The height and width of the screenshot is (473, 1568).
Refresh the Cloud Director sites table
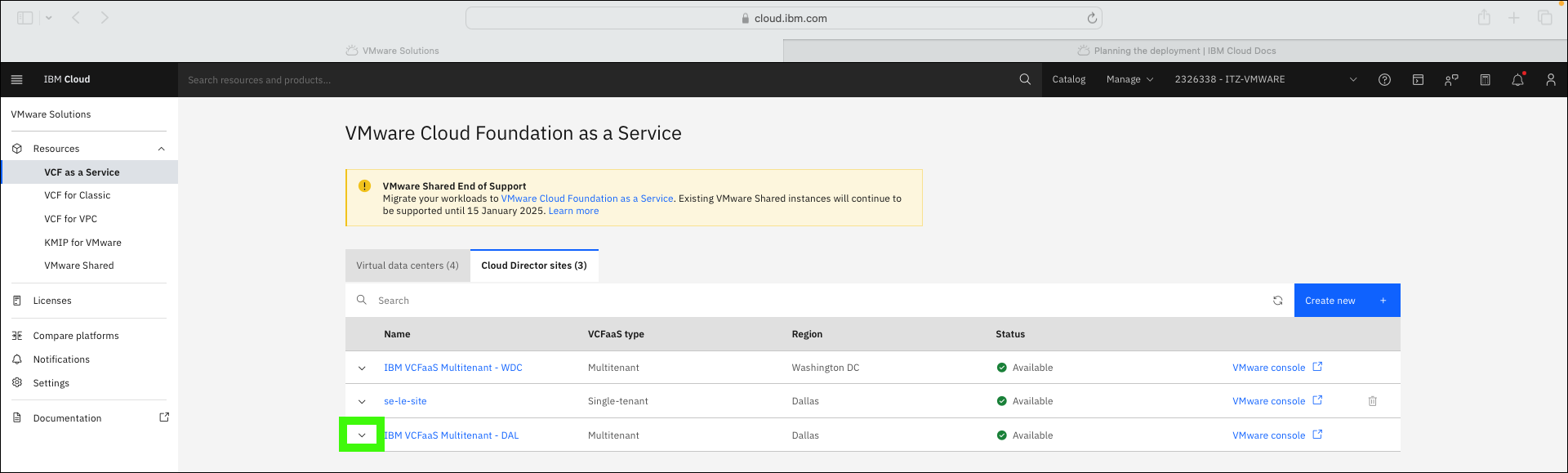(x=1277, y=301)
